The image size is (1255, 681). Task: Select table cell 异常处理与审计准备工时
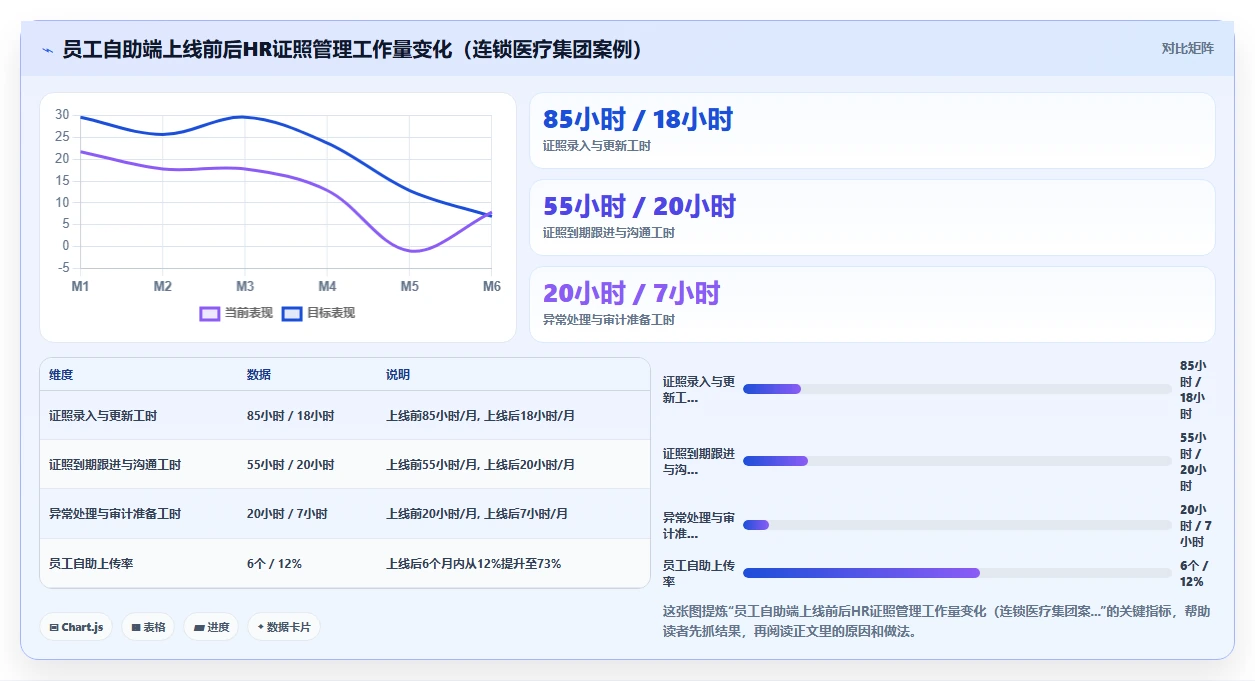pos(115,514)
